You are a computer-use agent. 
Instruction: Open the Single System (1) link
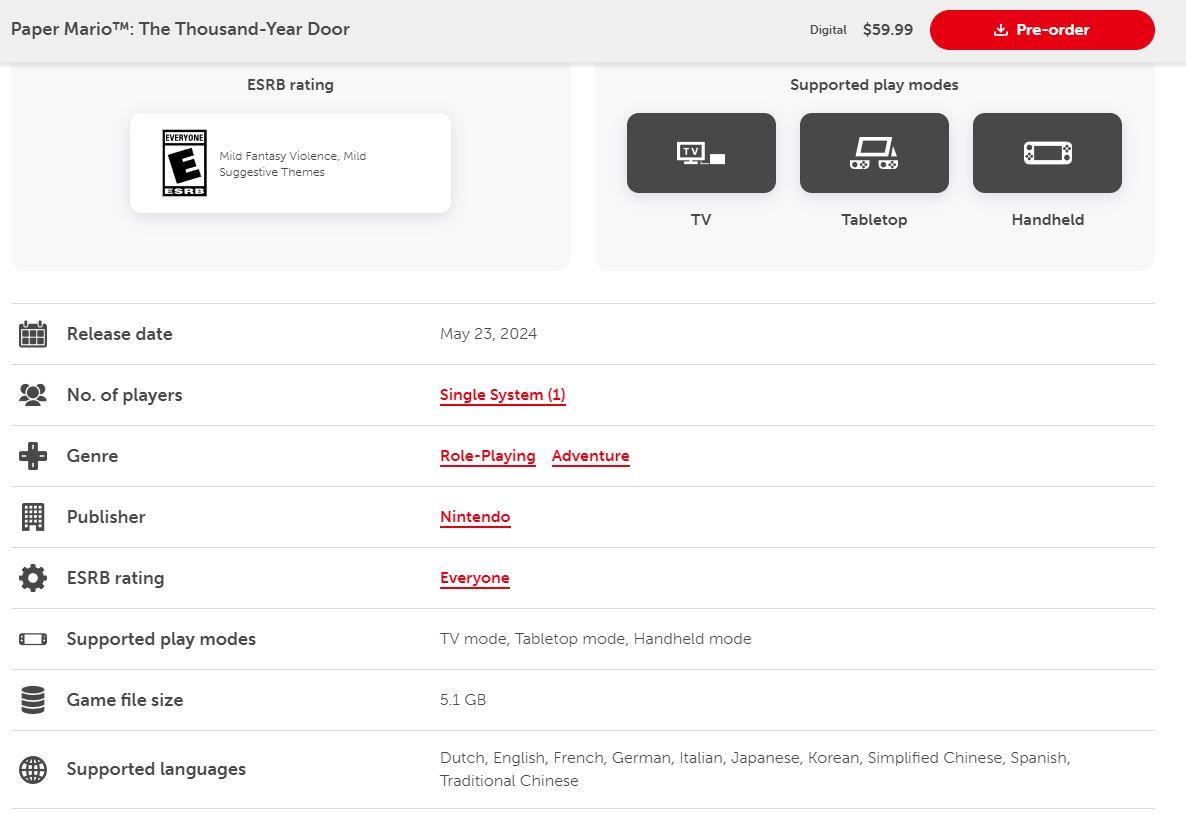(503, 395)
